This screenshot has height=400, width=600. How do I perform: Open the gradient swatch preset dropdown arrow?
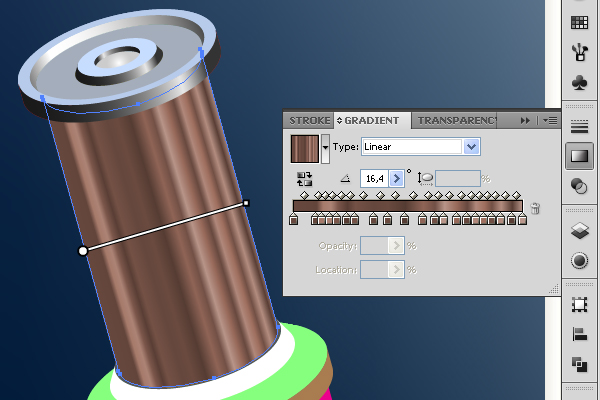325,149
